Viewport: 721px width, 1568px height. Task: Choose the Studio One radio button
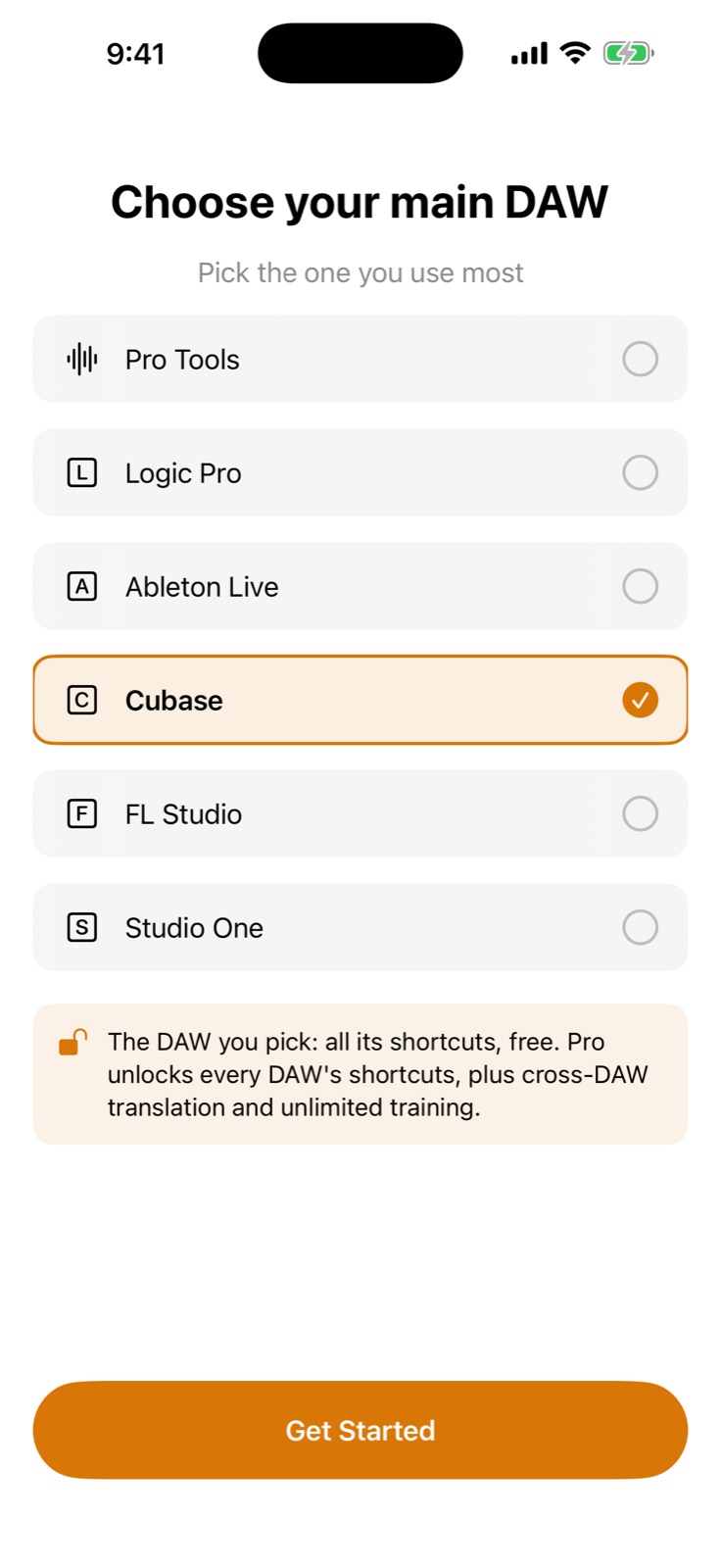pyautogui.click(x=641, y=928)
